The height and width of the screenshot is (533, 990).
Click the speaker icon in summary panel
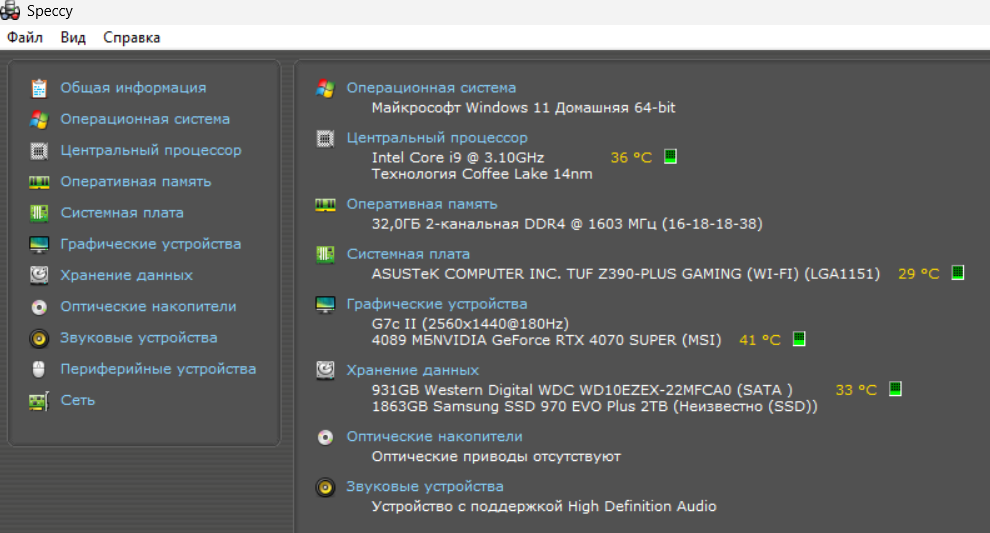(325, 487)
